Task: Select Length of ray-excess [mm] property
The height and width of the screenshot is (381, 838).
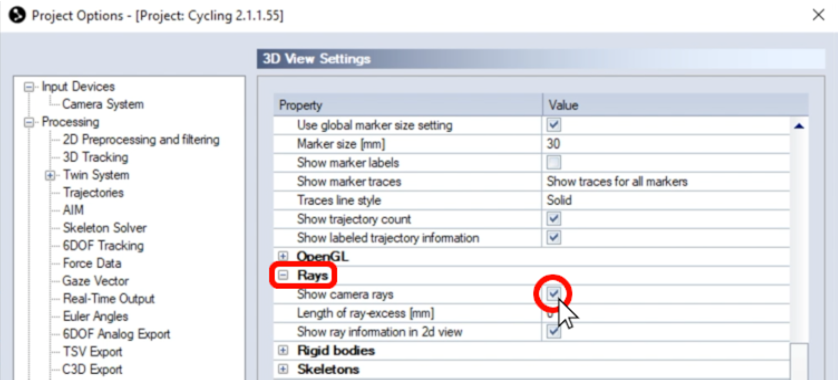Action: 366,313
